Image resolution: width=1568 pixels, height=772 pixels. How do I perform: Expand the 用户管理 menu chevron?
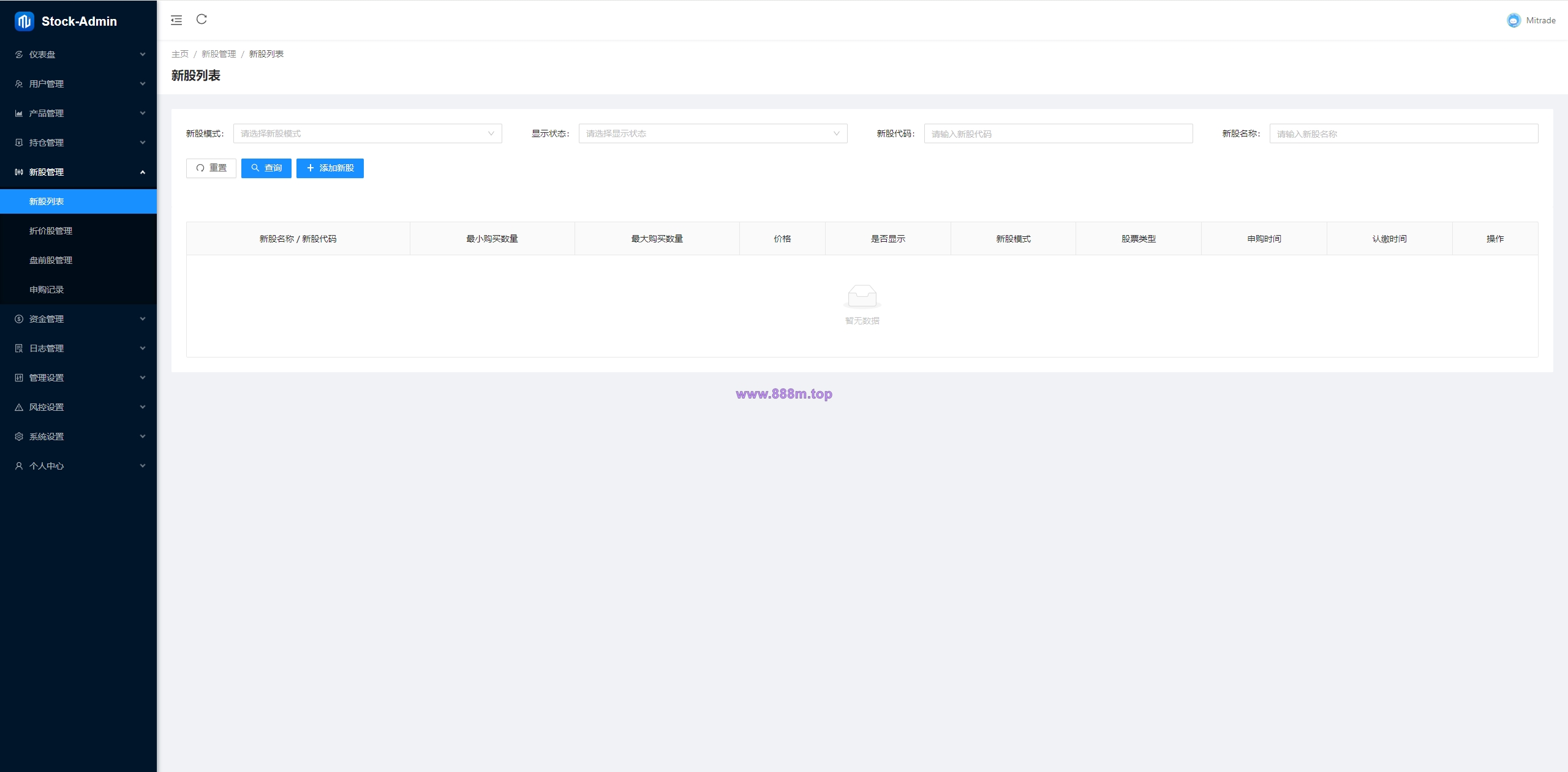pos(143,84)
